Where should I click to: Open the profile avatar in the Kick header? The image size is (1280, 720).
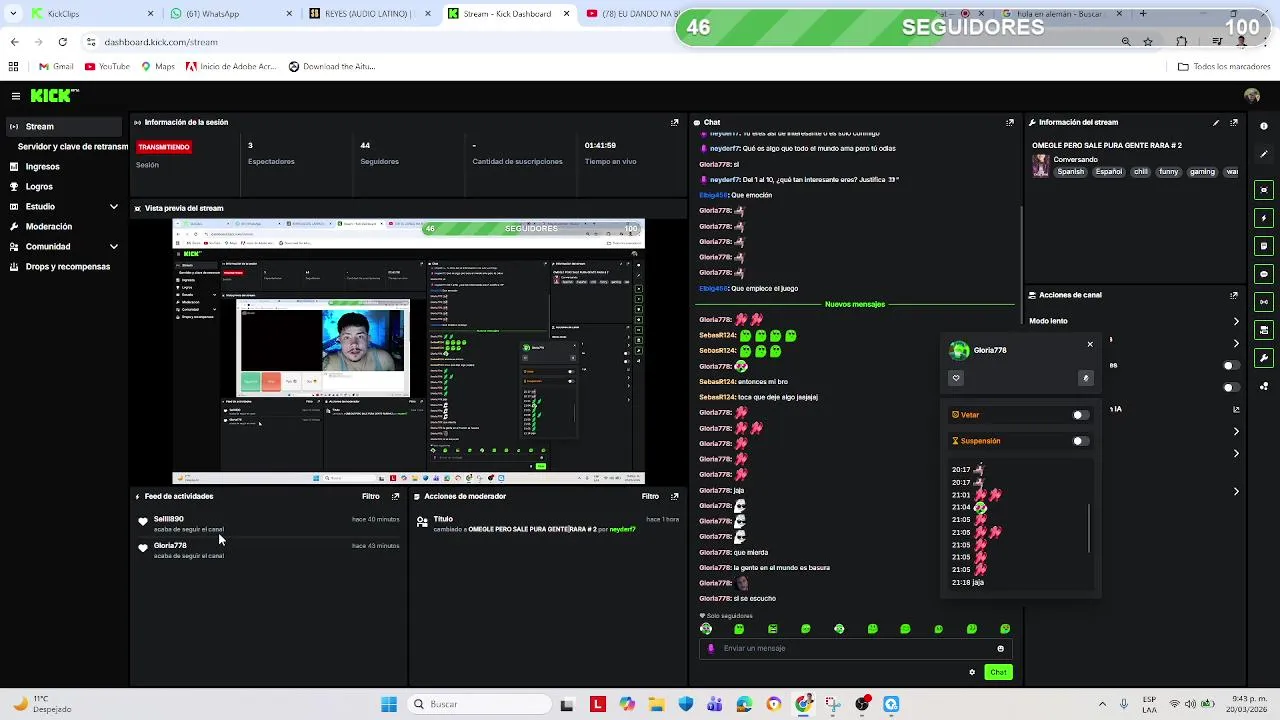[x=1252, y=96]
